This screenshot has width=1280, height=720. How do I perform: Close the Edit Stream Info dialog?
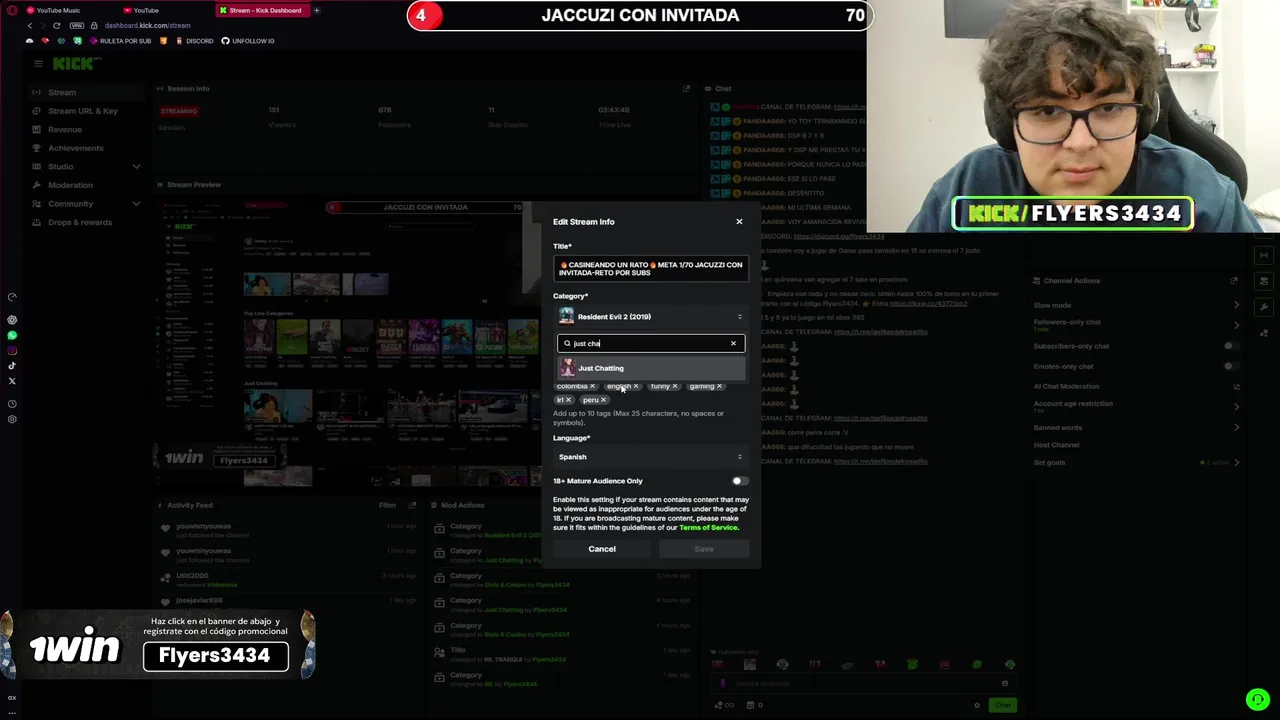739,221
